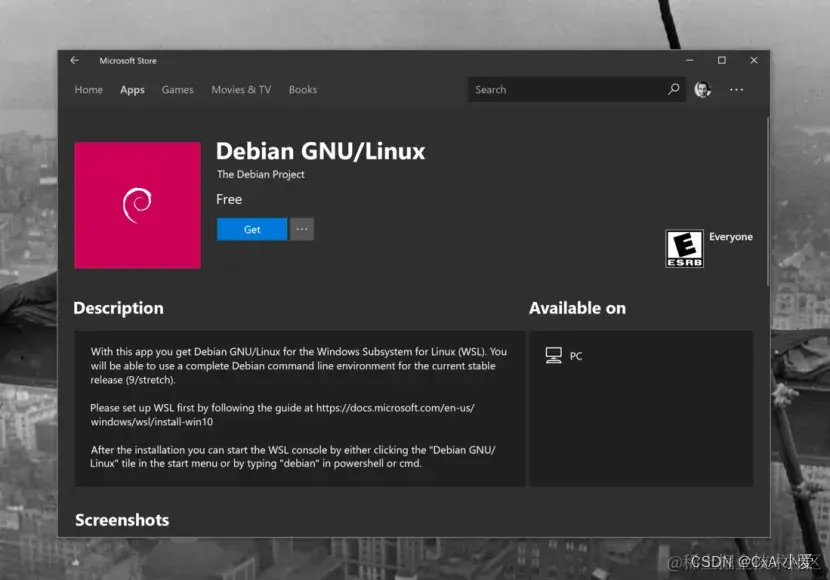Click the vertical scrollbar thumb
Screen dimensions: 830x580
[x=767, y=201]
